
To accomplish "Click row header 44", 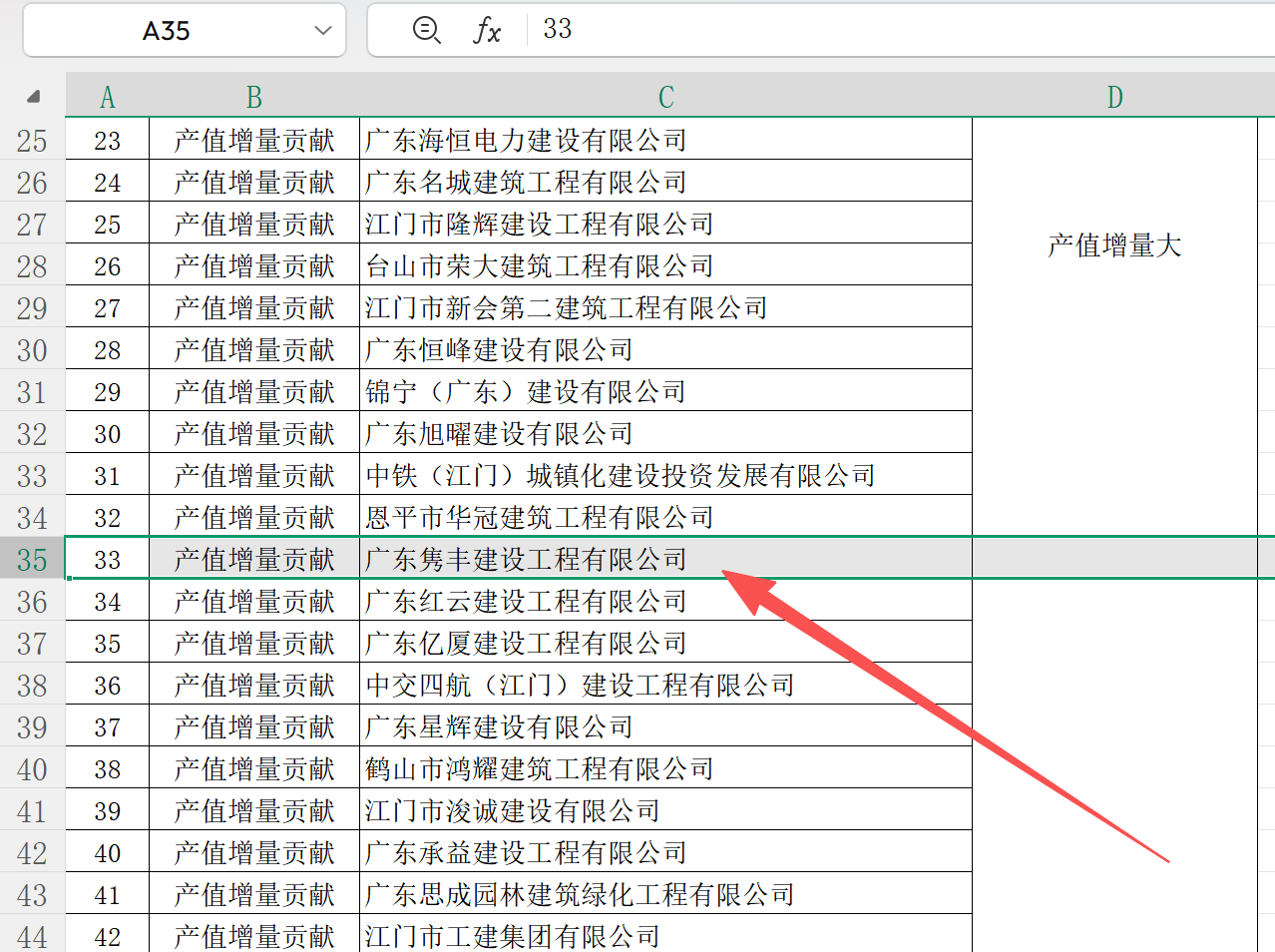I will point(32,936).
